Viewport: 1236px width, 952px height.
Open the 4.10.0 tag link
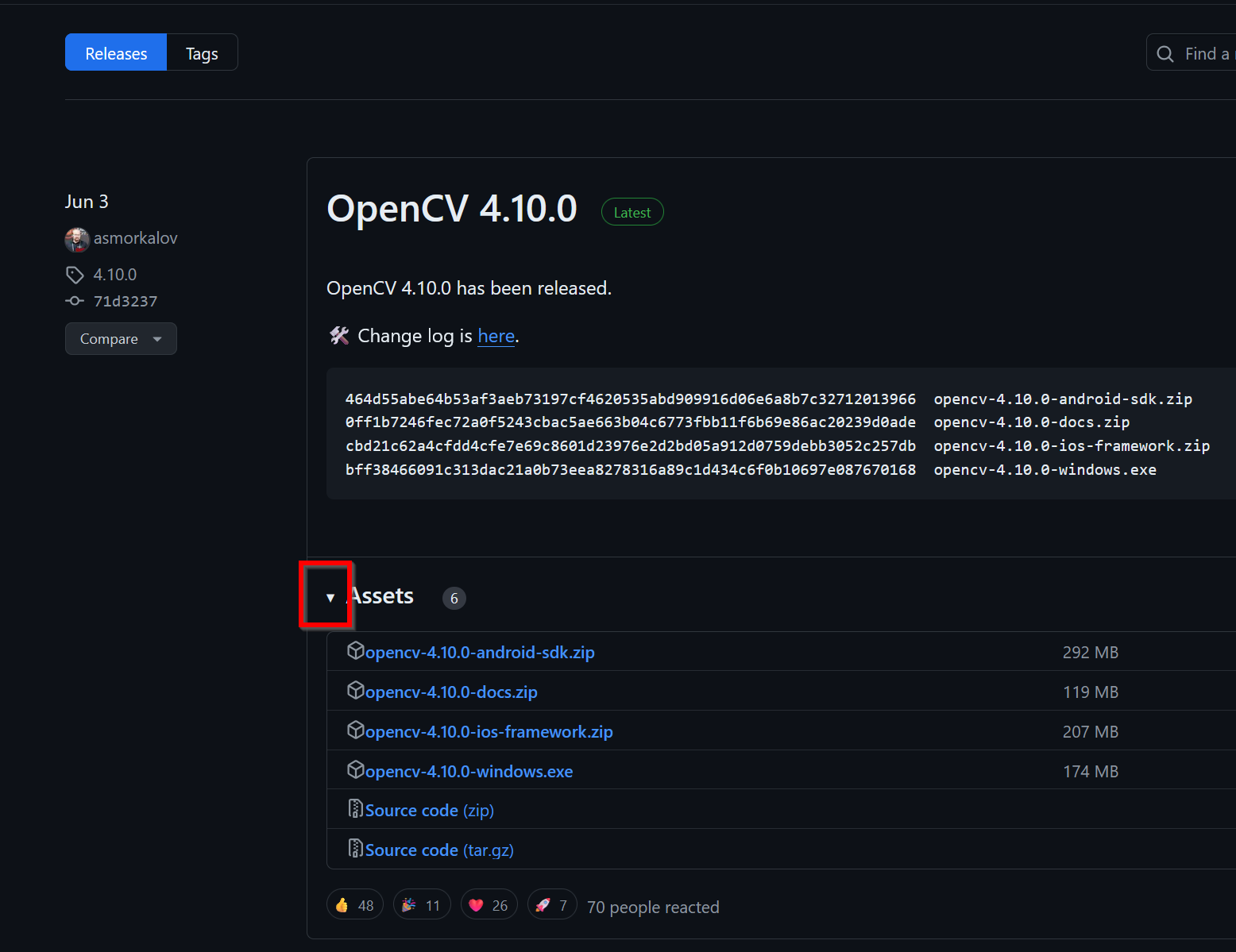[115, 275]
